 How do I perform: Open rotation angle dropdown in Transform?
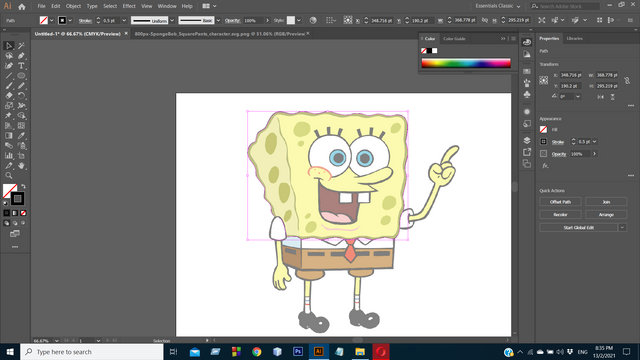click(578, 96)
